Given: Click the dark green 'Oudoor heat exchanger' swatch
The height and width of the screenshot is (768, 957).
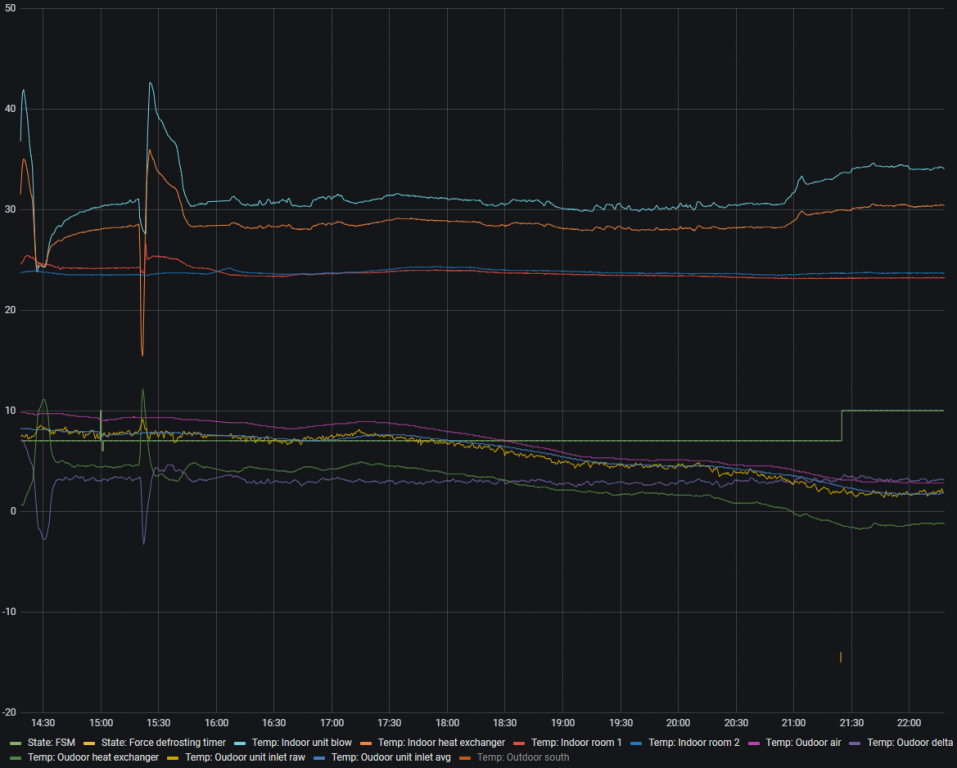Looking at the screenshot, I should pyautogui.click(x=14, y=758).
